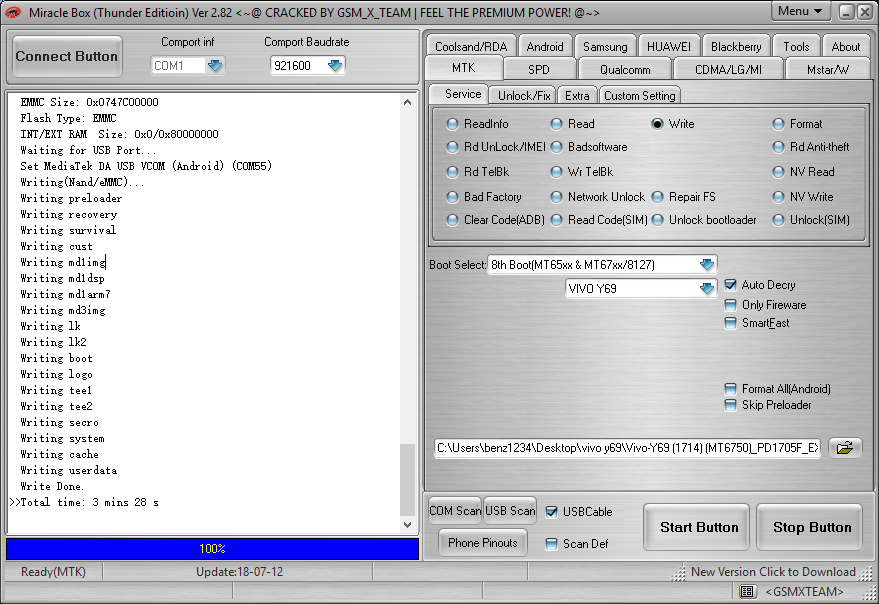Open Phone Pinouts
This screenshot has width=879, height=604.
click(x=483, y=542)
